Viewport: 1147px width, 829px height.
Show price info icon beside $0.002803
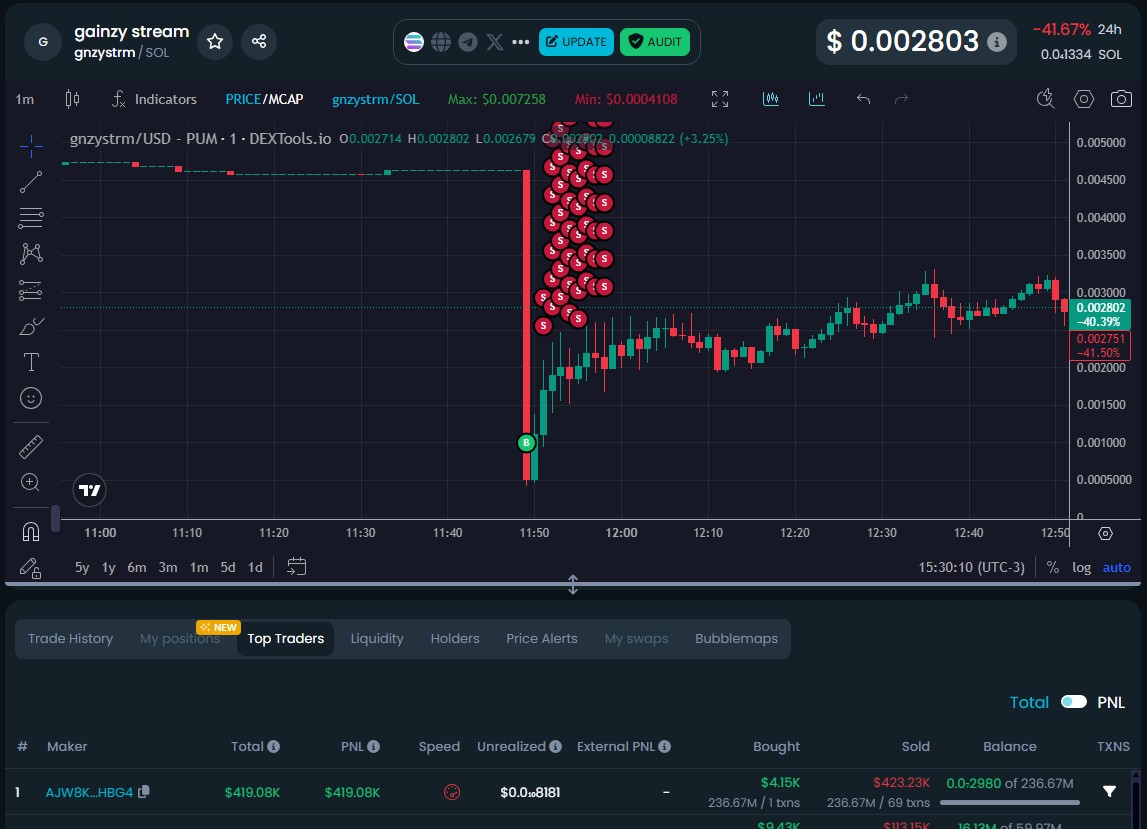(x=996, y=42)
